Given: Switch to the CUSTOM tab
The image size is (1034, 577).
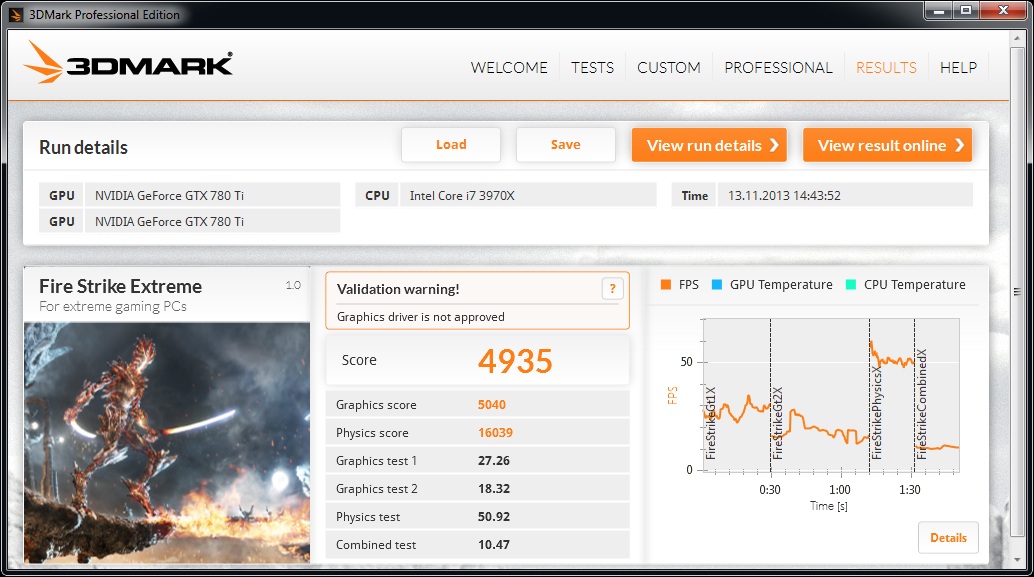Looking at the screenshot, I should pyautogui.click(x=669, y=67).
